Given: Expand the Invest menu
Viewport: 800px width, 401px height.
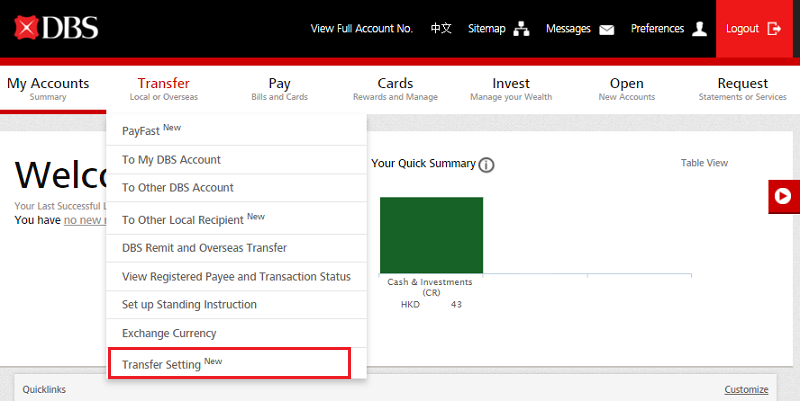Looking at the screenshot, I should (x=511, y=89).
